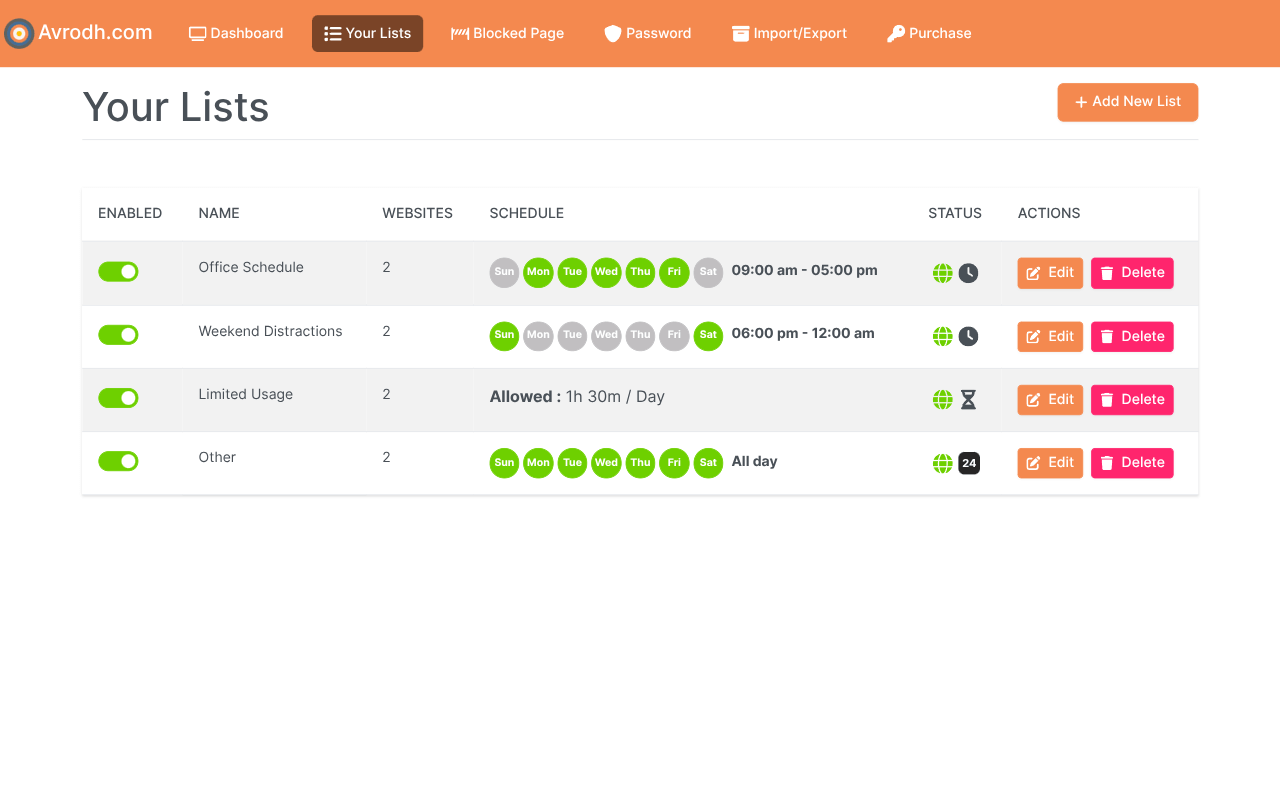The image size is (1280, 800).
Task: Click the Tue day badge in Office Schedule
Action: click(x=572, y=272)
